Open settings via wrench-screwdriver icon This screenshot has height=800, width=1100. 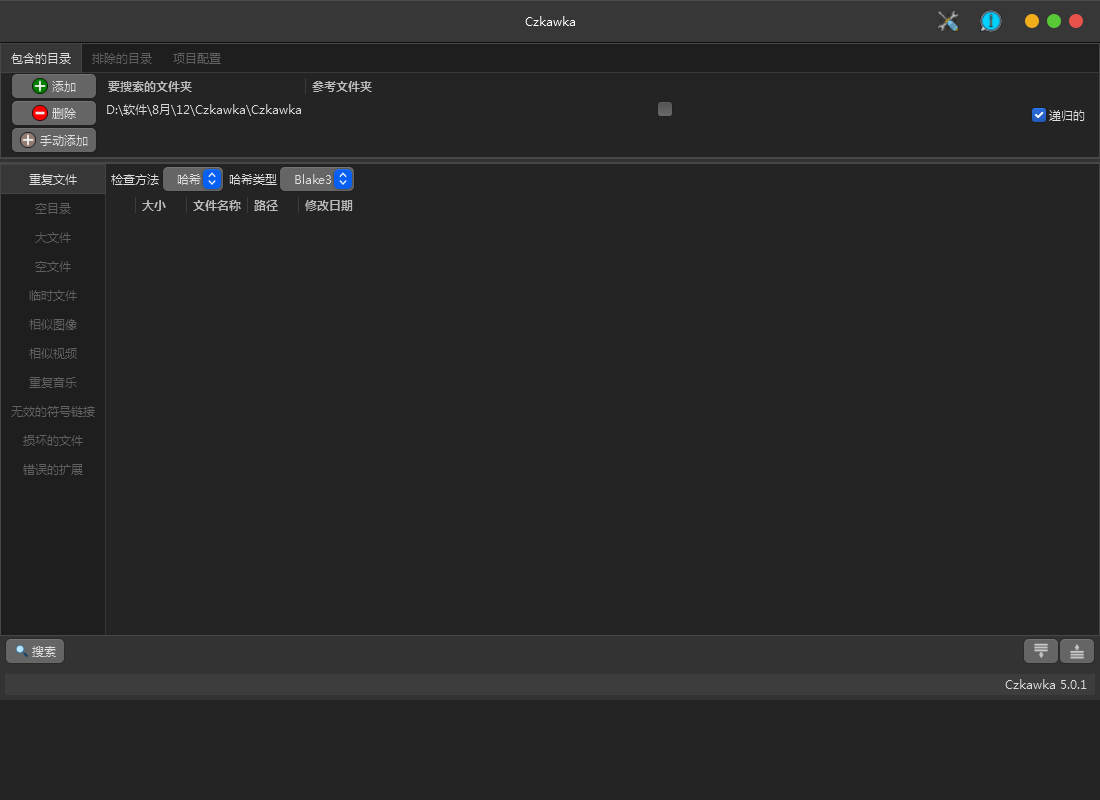(x=948, y=21)
